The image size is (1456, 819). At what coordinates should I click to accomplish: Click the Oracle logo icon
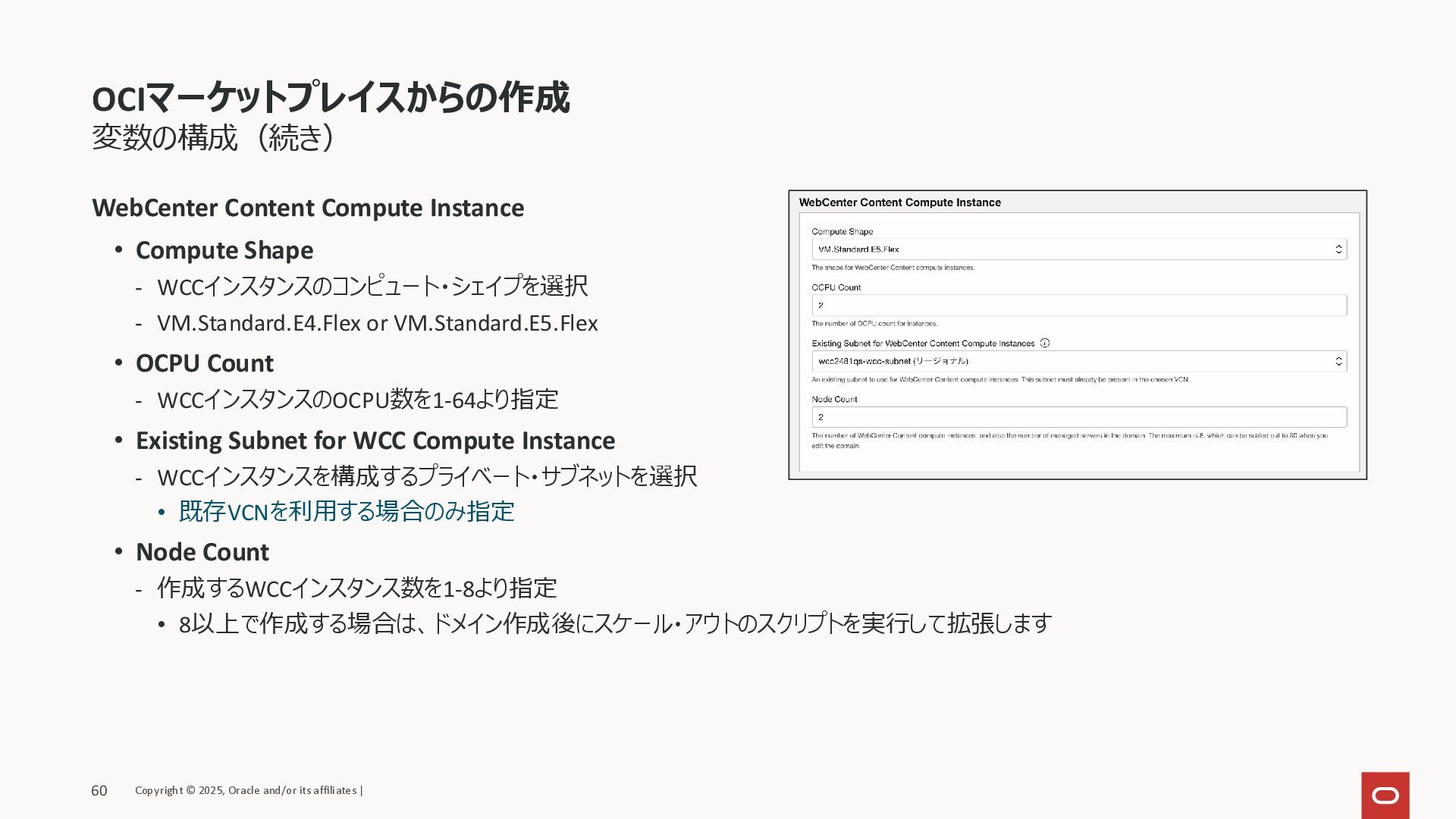click(1385, 795)
